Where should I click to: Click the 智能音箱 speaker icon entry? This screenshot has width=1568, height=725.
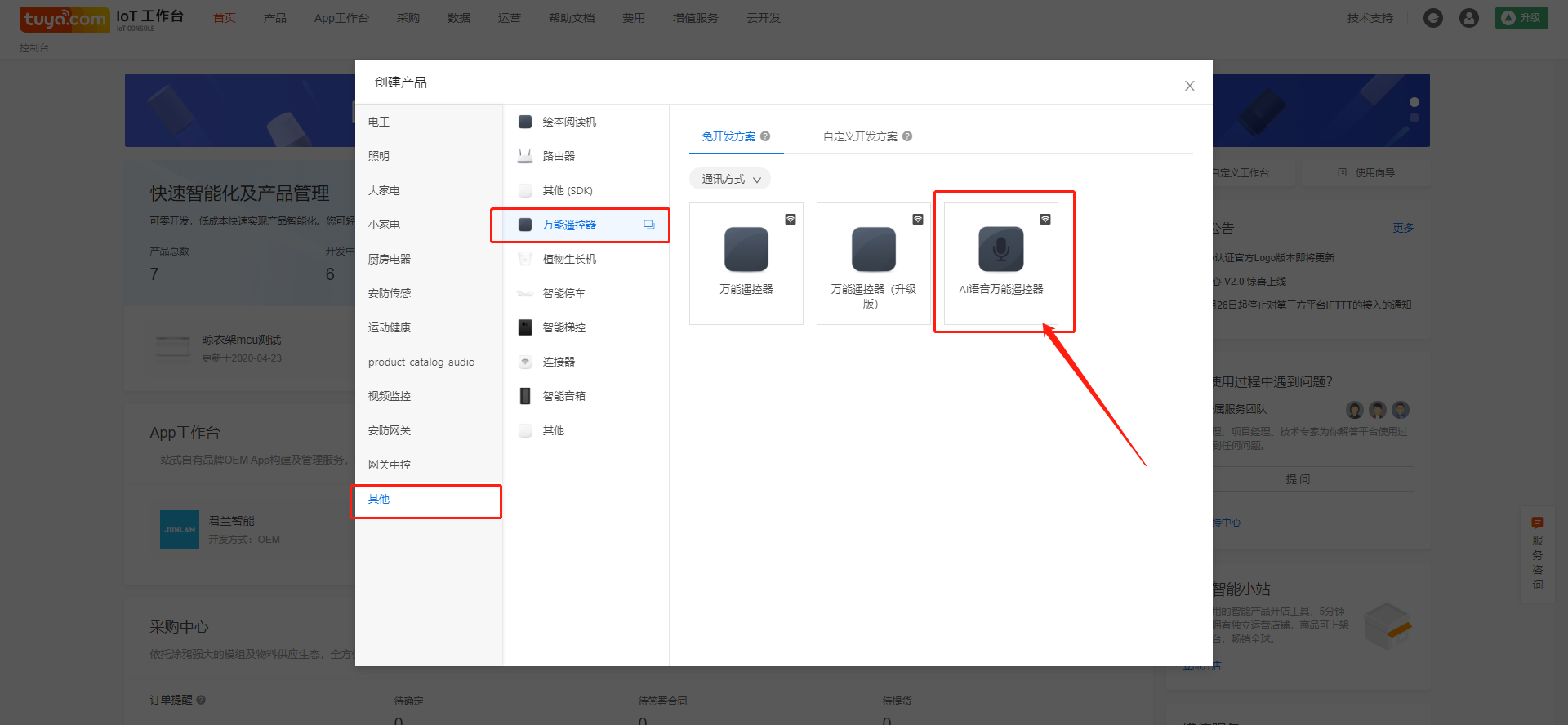tap(525, 396)
